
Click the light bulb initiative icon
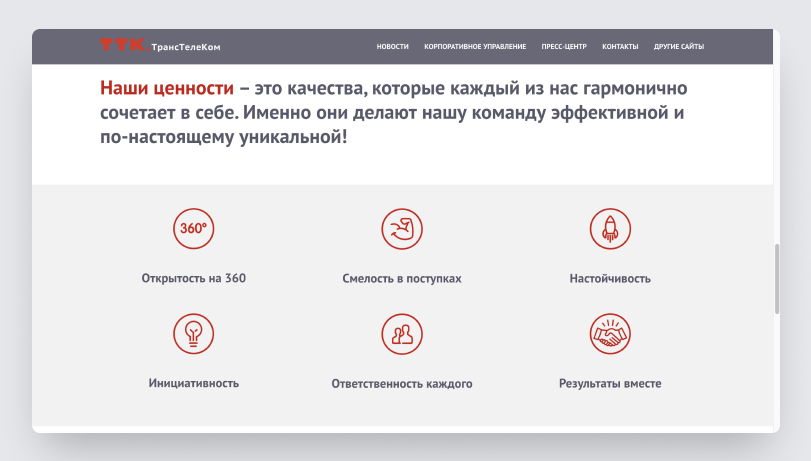coord(193,333)
